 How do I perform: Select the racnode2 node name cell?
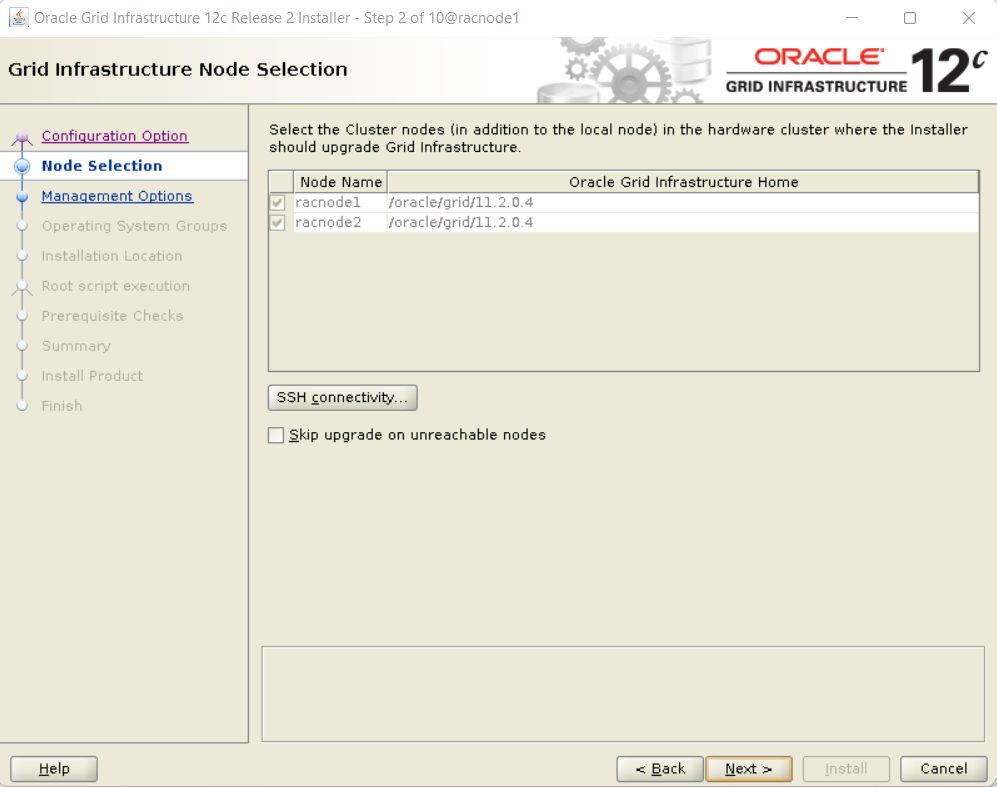point(340,222)
